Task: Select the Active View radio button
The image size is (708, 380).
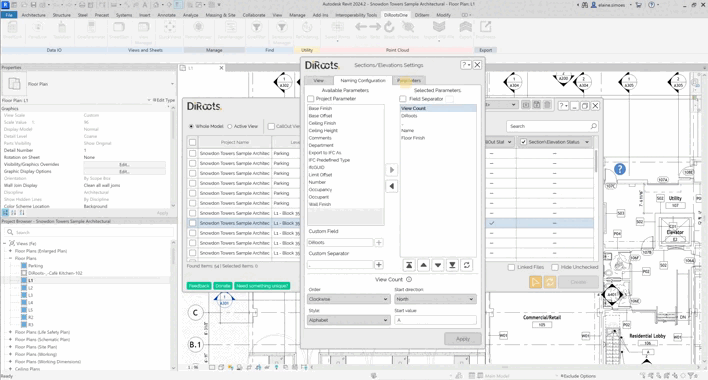Action: [230, 126]
